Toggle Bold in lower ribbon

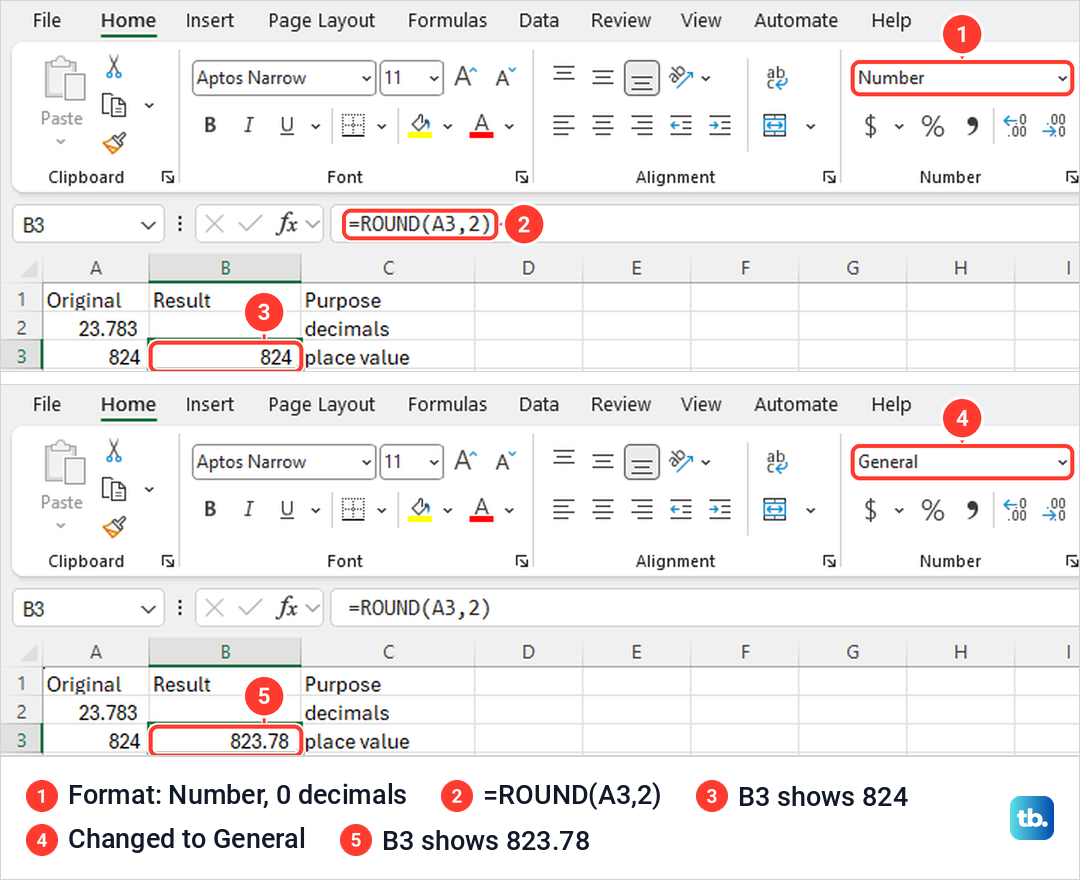(210, 509)
